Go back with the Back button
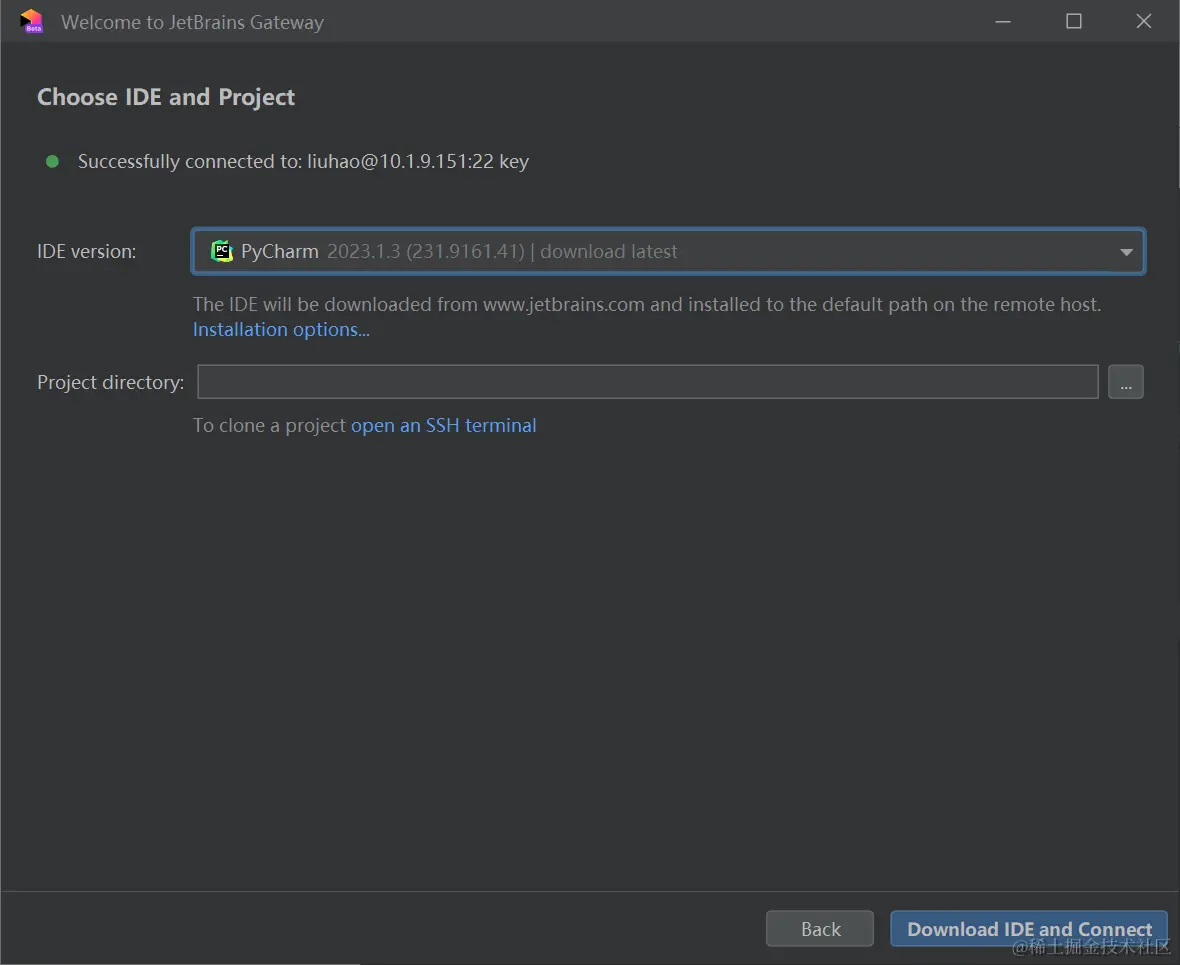The width and height of the screenshot is (1180, 965). click(820, 929)
